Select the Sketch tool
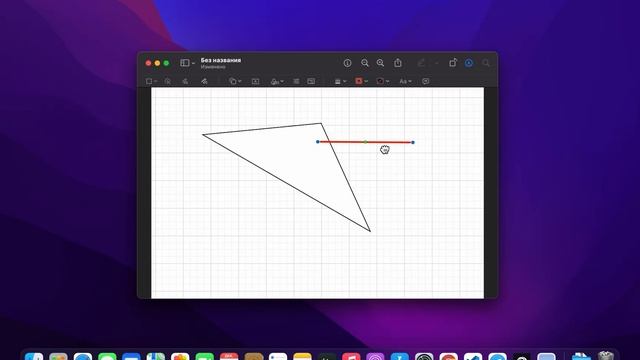The width and height of the screenshot is (640, 360). 185,81
